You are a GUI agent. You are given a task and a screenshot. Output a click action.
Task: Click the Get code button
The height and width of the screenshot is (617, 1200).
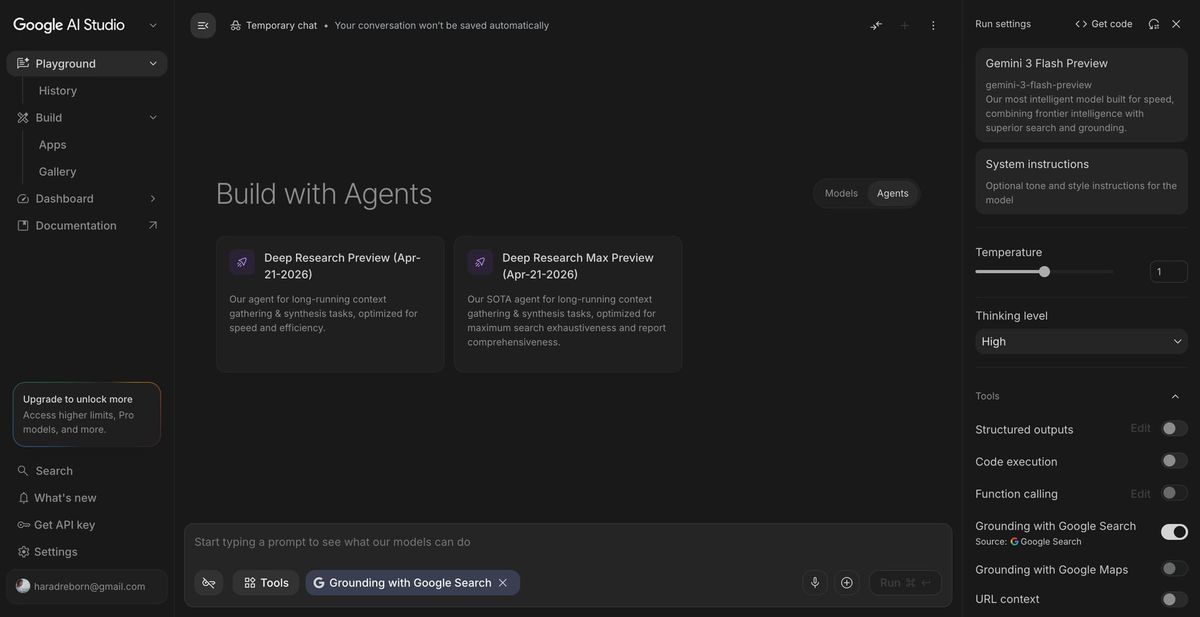1104,24
